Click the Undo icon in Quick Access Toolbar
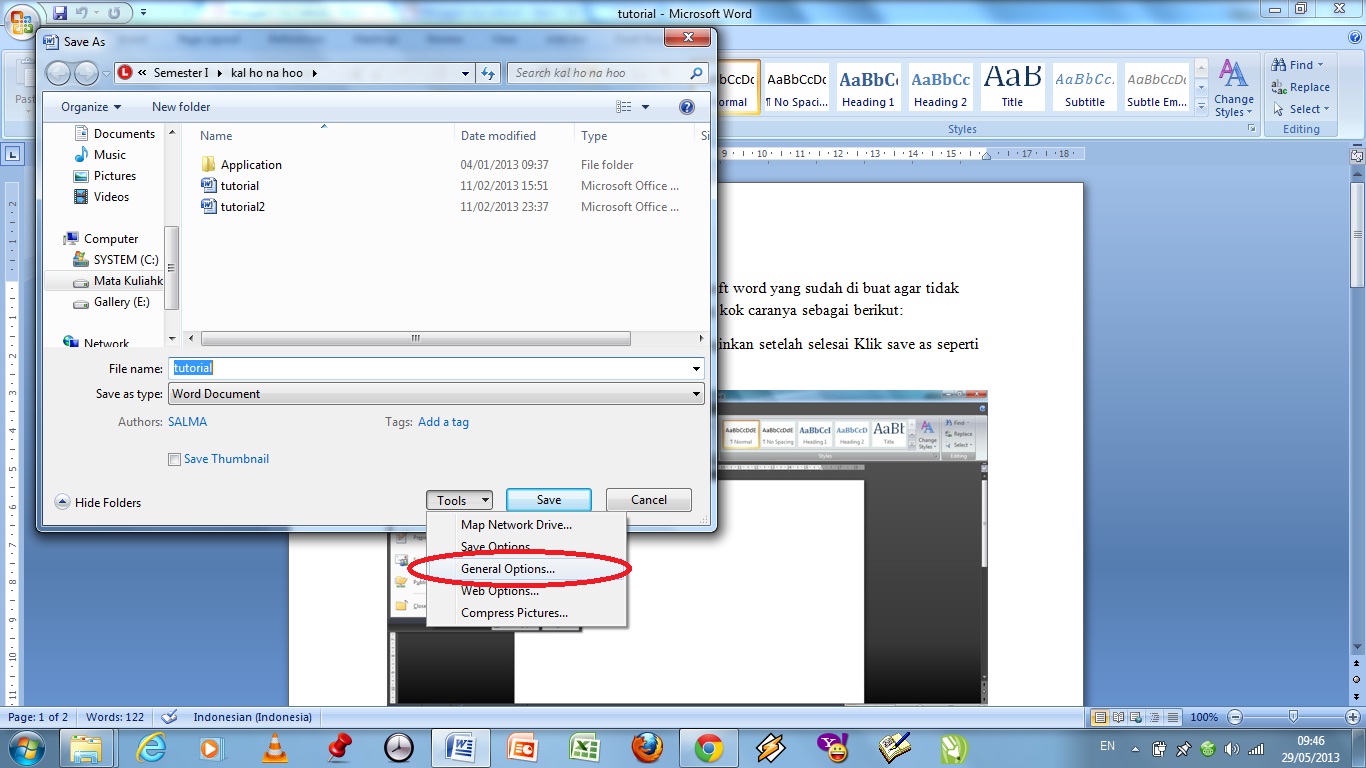This screenshot has width=1366, height=768. (x=84, y=13)
